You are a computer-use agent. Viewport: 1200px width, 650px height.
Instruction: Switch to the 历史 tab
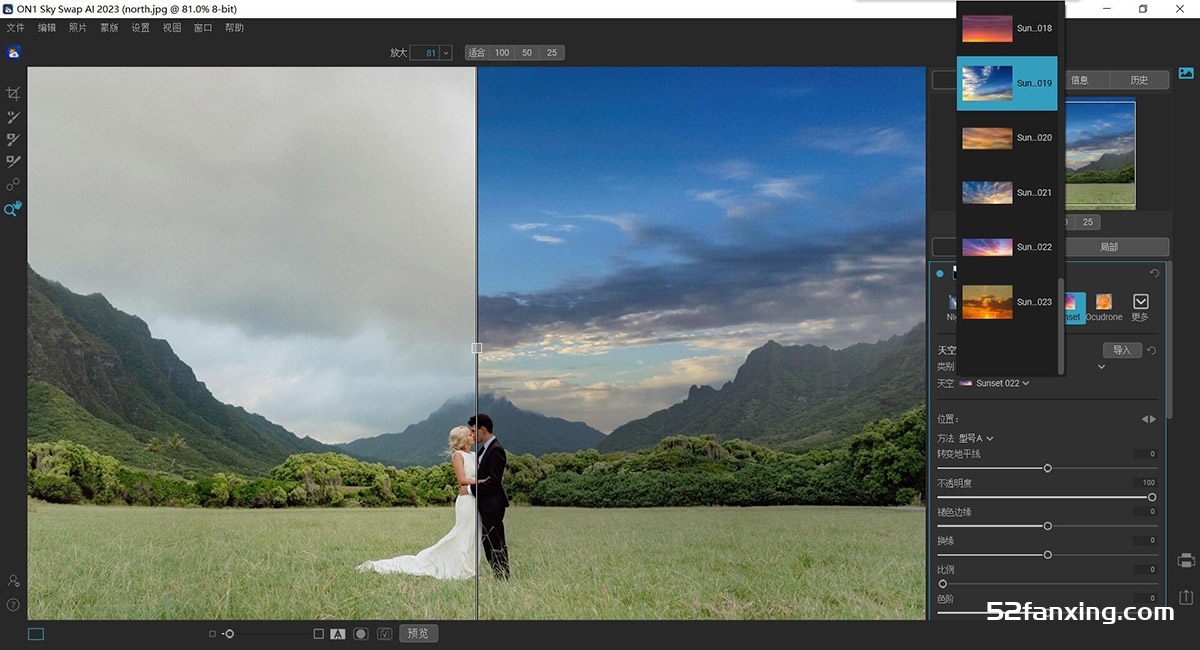(x=1139, y=80)
